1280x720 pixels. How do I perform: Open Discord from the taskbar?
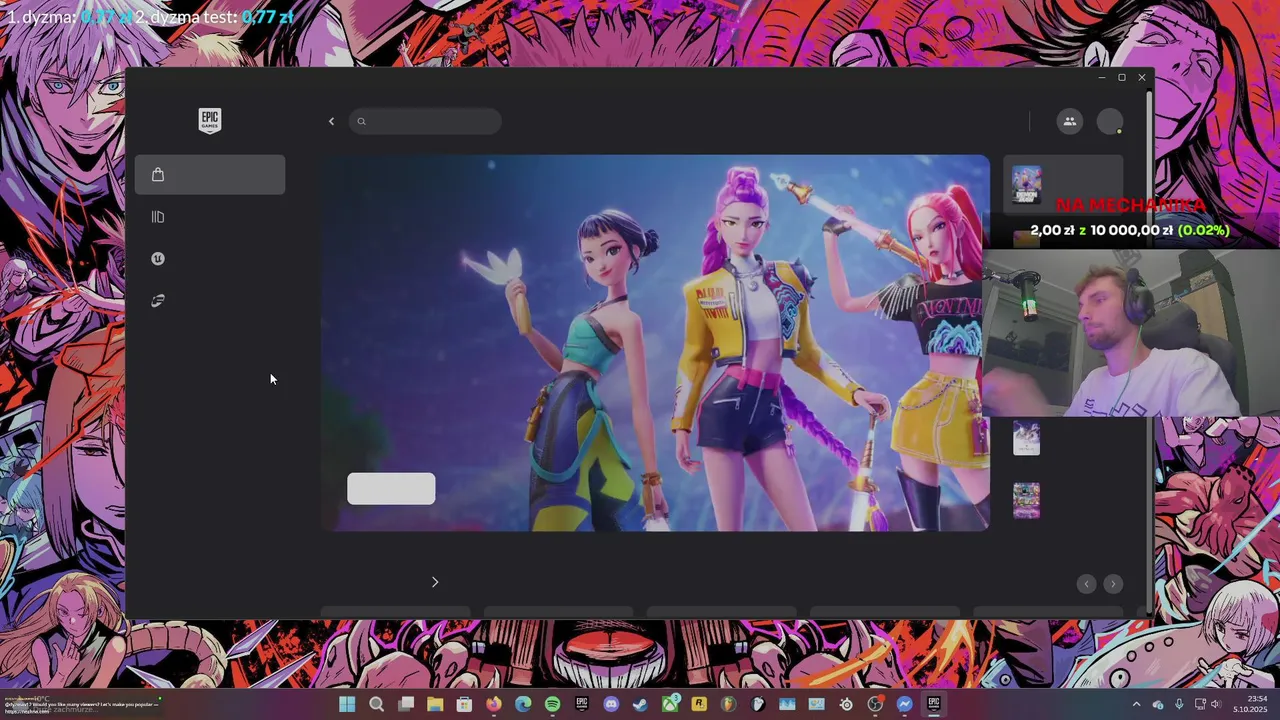coord(611,704)
